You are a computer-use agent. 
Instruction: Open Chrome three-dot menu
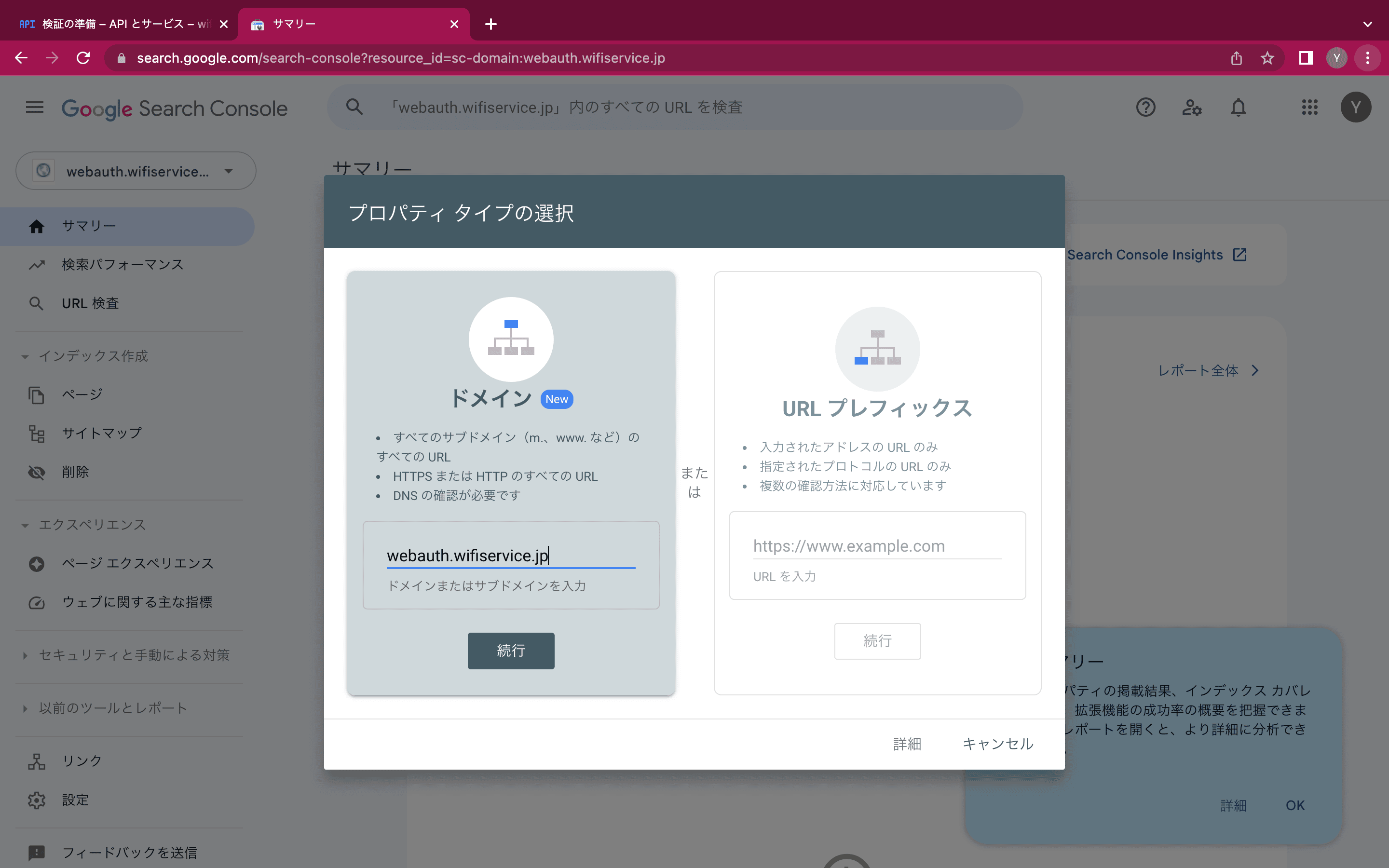tap(1368, 58)
